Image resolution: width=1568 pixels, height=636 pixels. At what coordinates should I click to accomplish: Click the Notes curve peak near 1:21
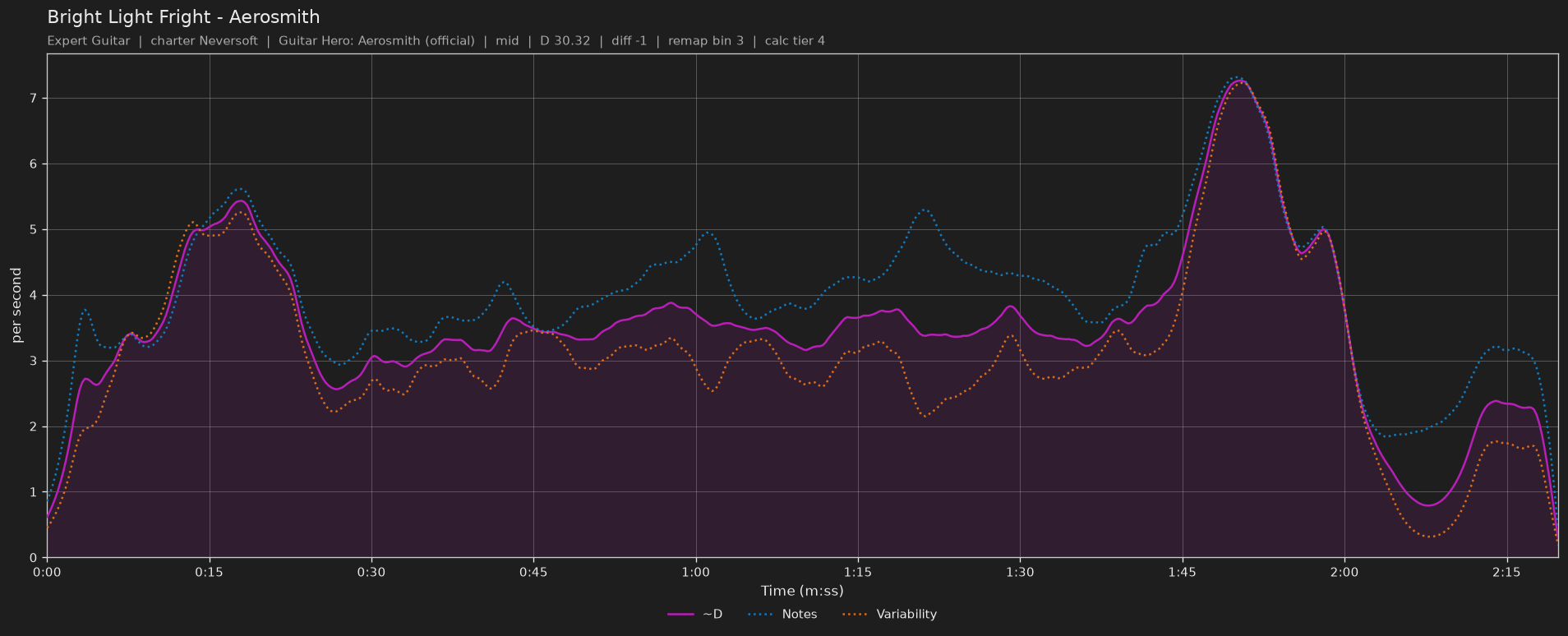click(x=925, y=210)
